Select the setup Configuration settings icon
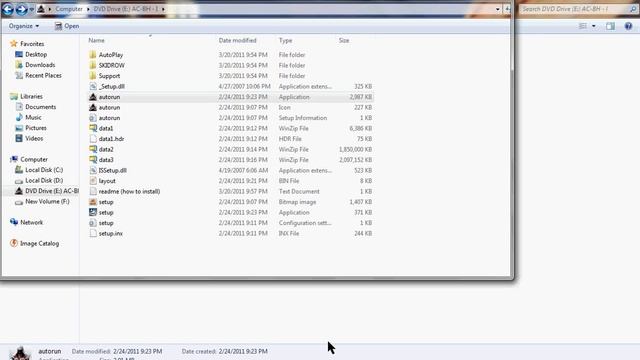 point(93,223)
